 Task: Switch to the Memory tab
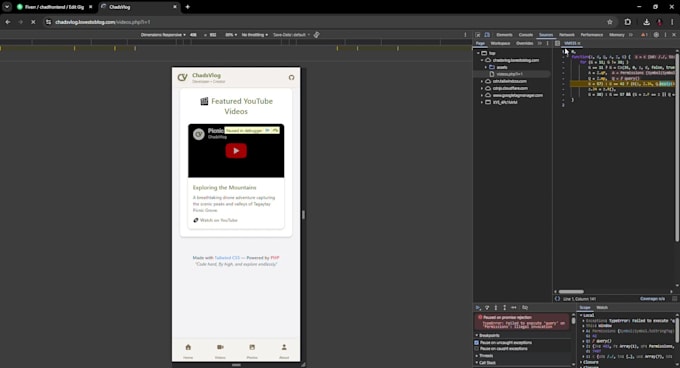617,35
